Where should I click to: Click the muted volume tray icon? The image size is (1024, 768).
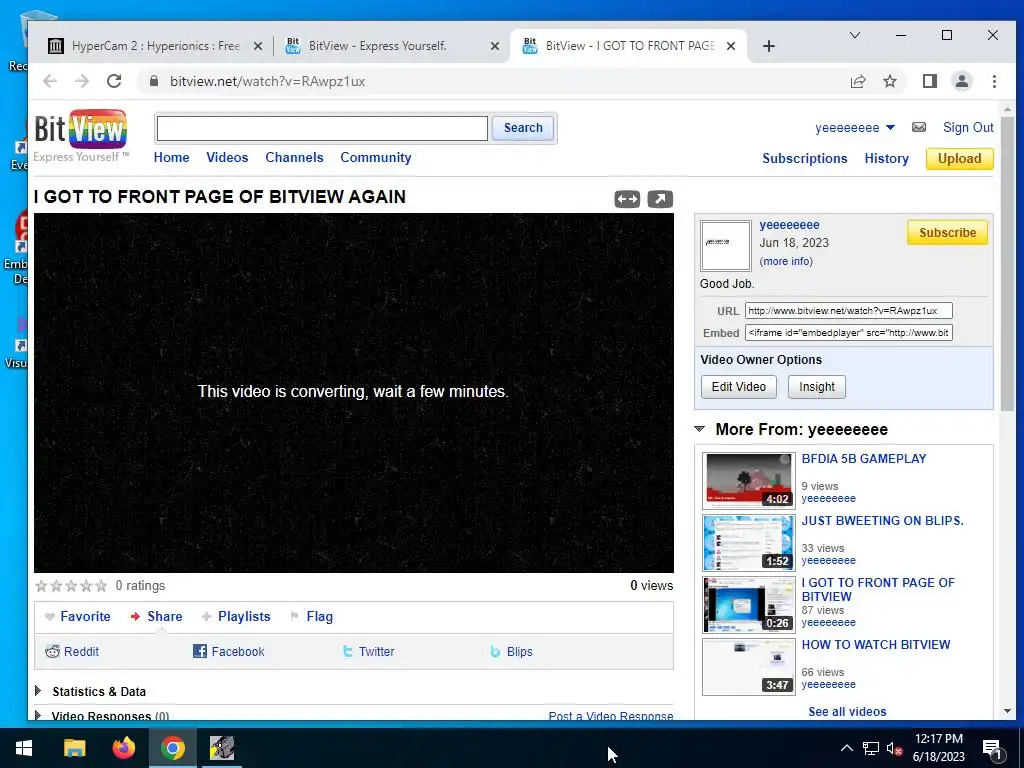(894, 749)
